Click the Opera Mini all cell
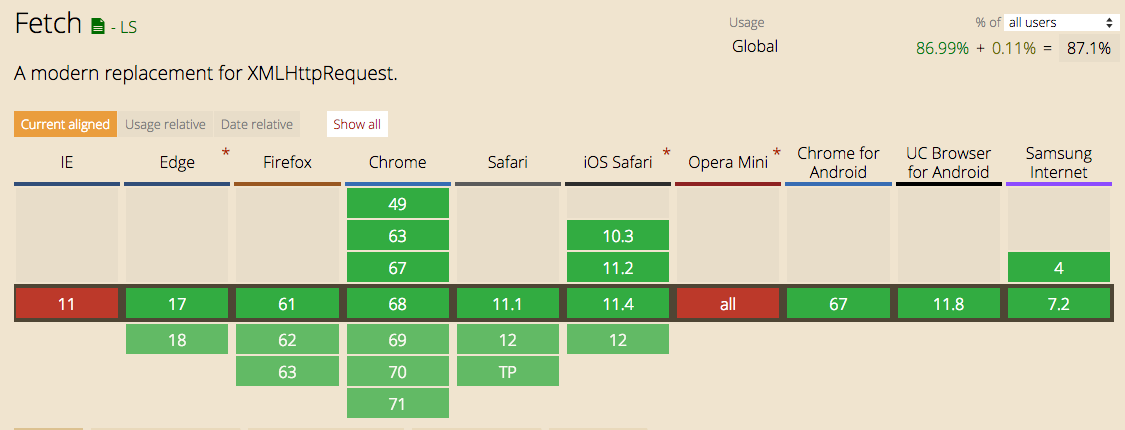This screenshot has height=430, width=1125. coord(728,304)
